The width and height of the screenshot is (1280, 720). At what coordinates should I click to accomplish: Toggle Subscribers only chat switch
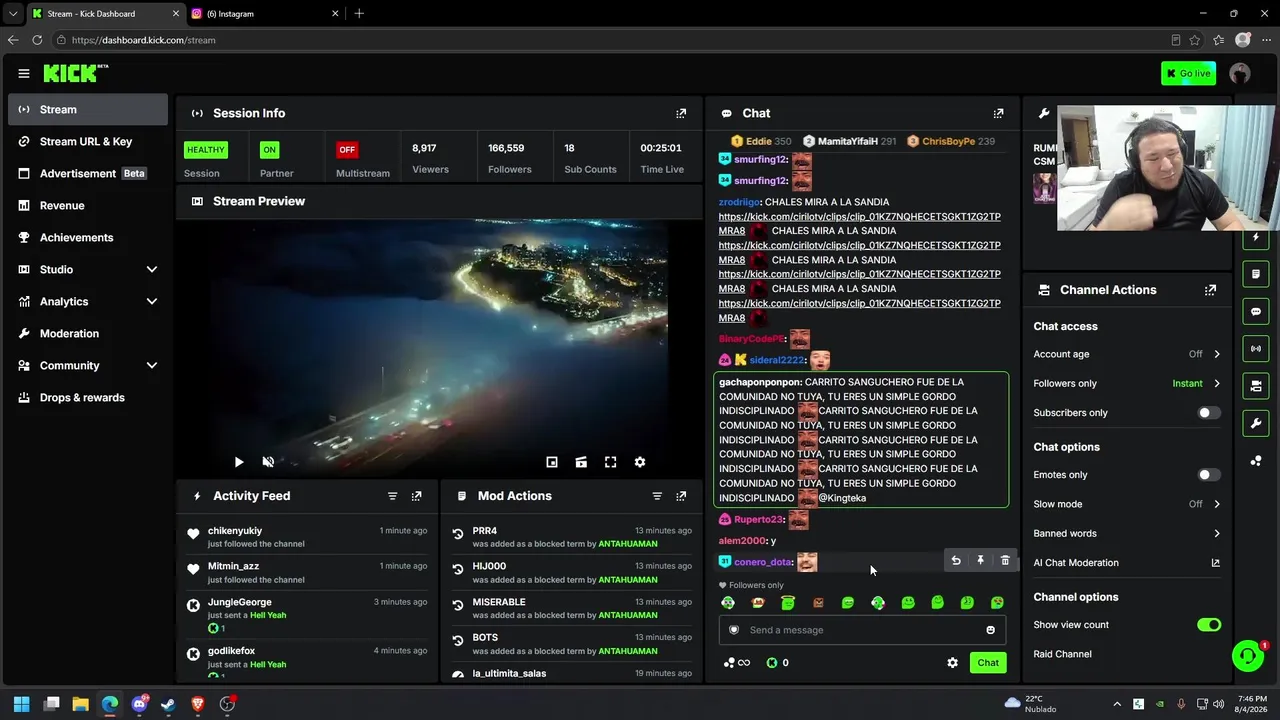1209,413
